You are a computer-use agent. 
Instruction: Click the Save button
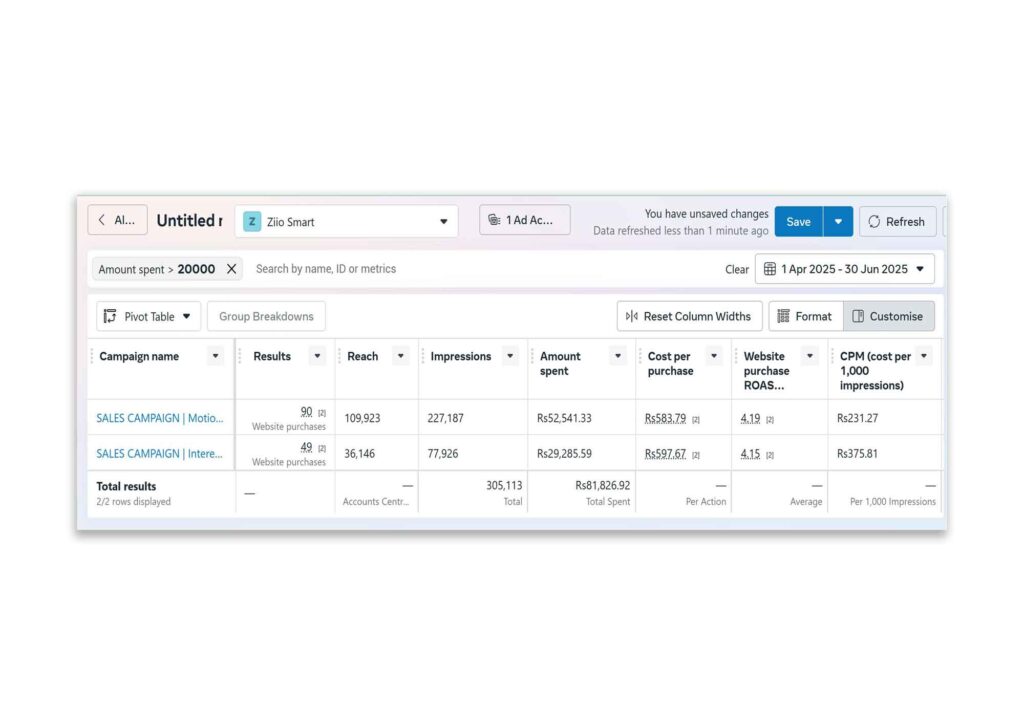(x=798, y=222)
